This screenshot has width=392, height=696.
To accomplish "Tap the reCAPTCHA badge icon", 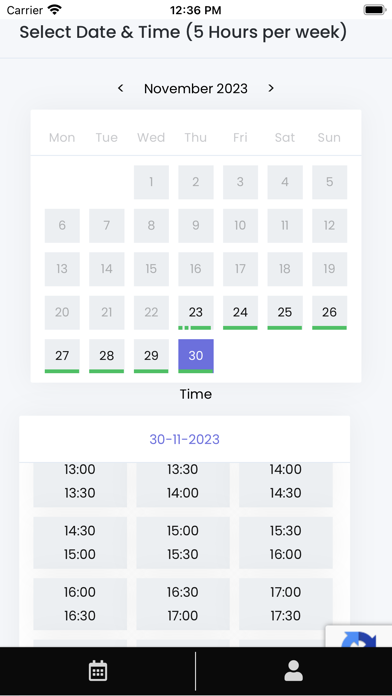I will [x=359, y=637].
